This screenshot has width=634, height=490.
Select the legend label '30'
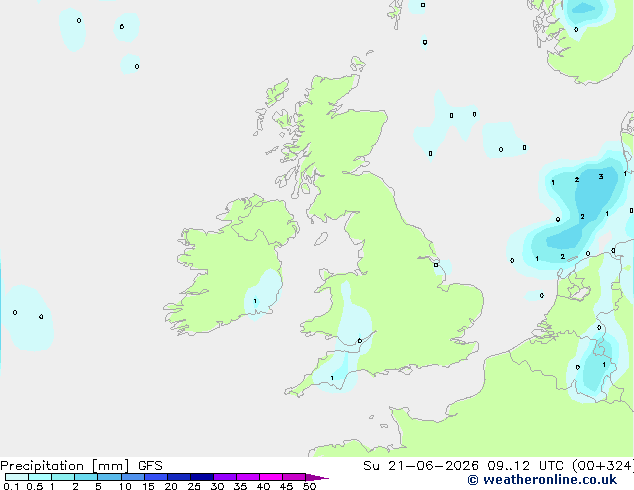coord(217,486)
